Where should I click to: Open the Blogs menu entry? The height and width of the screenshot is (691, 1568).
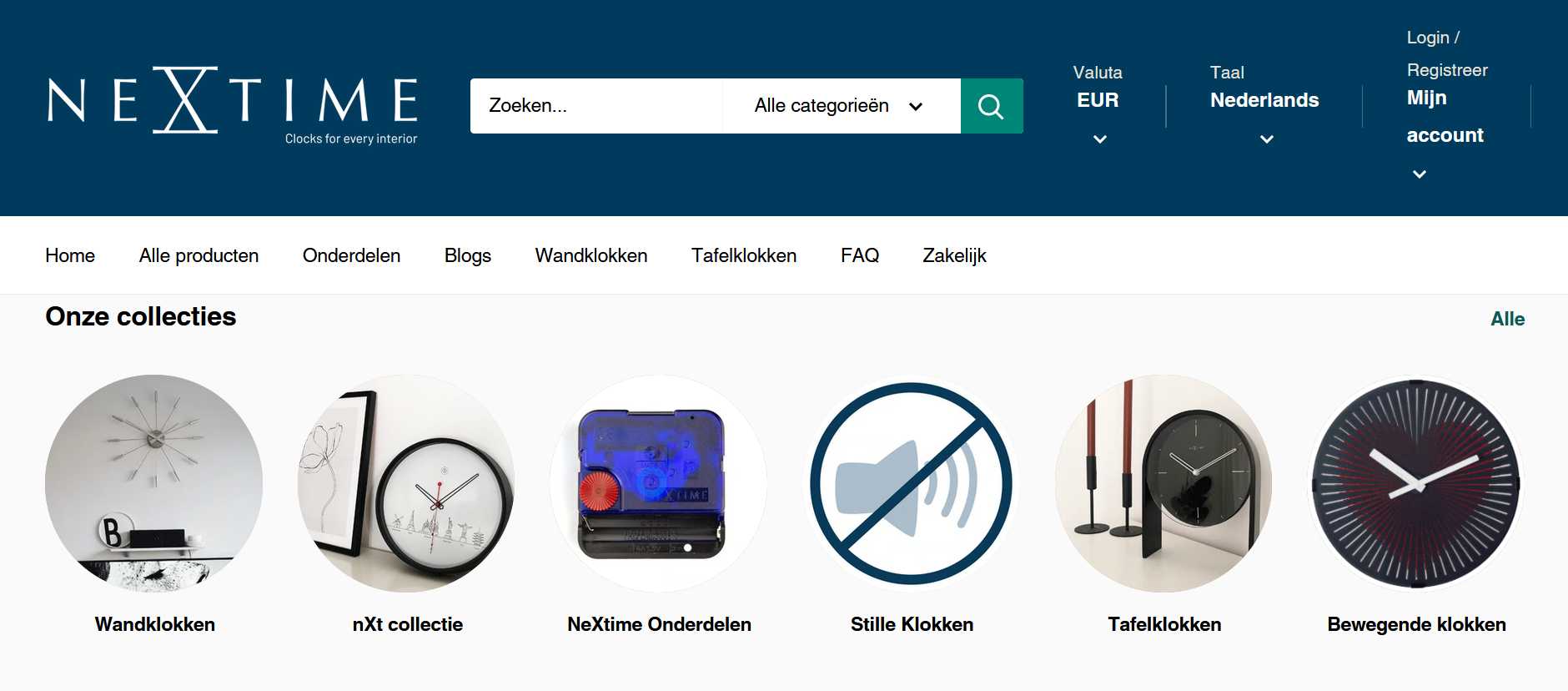tap(468, 255)
